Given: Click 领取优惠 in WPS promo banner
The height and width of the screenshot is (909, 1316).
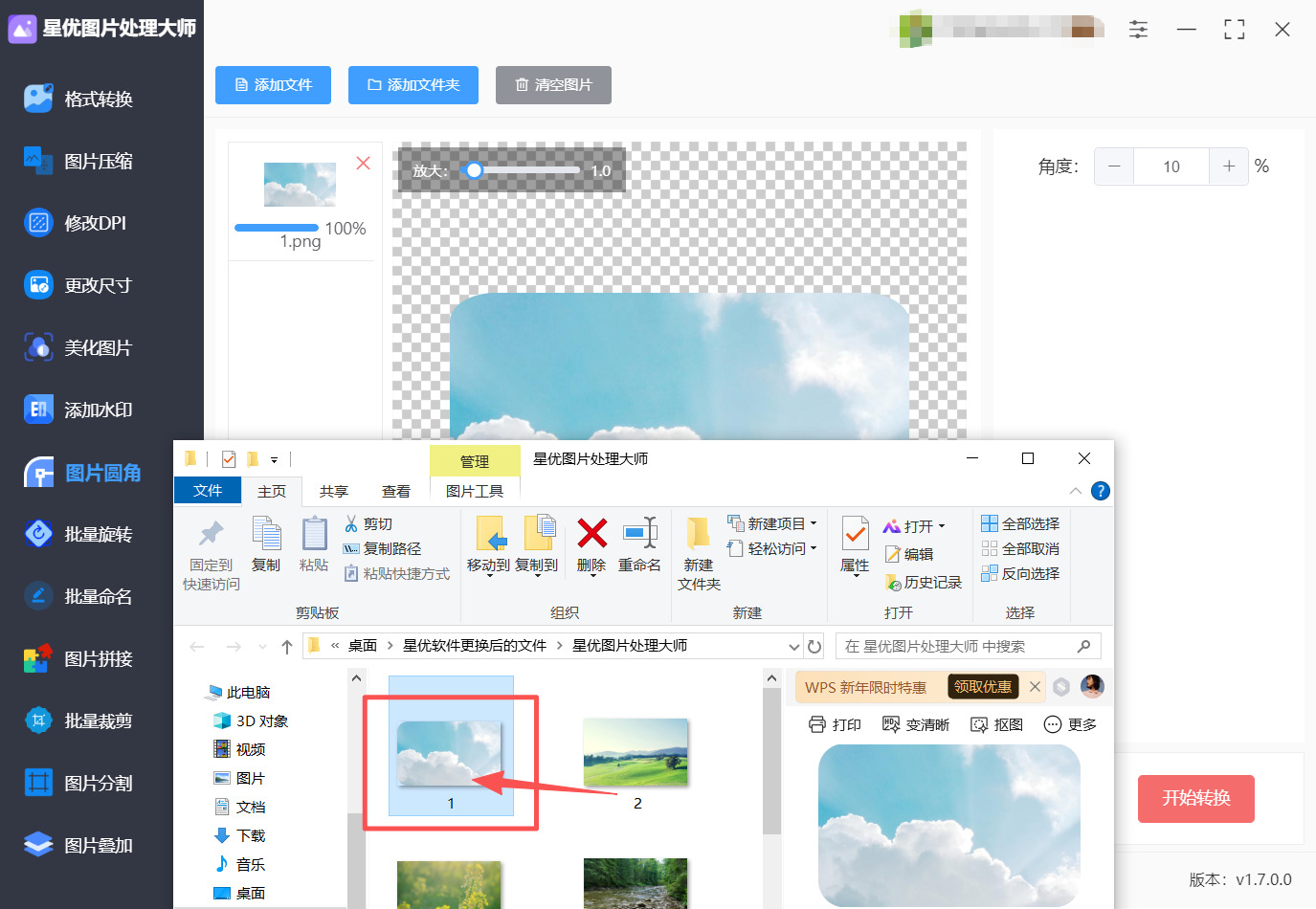Looking at the screenshot, I should [x=983, y=687].
